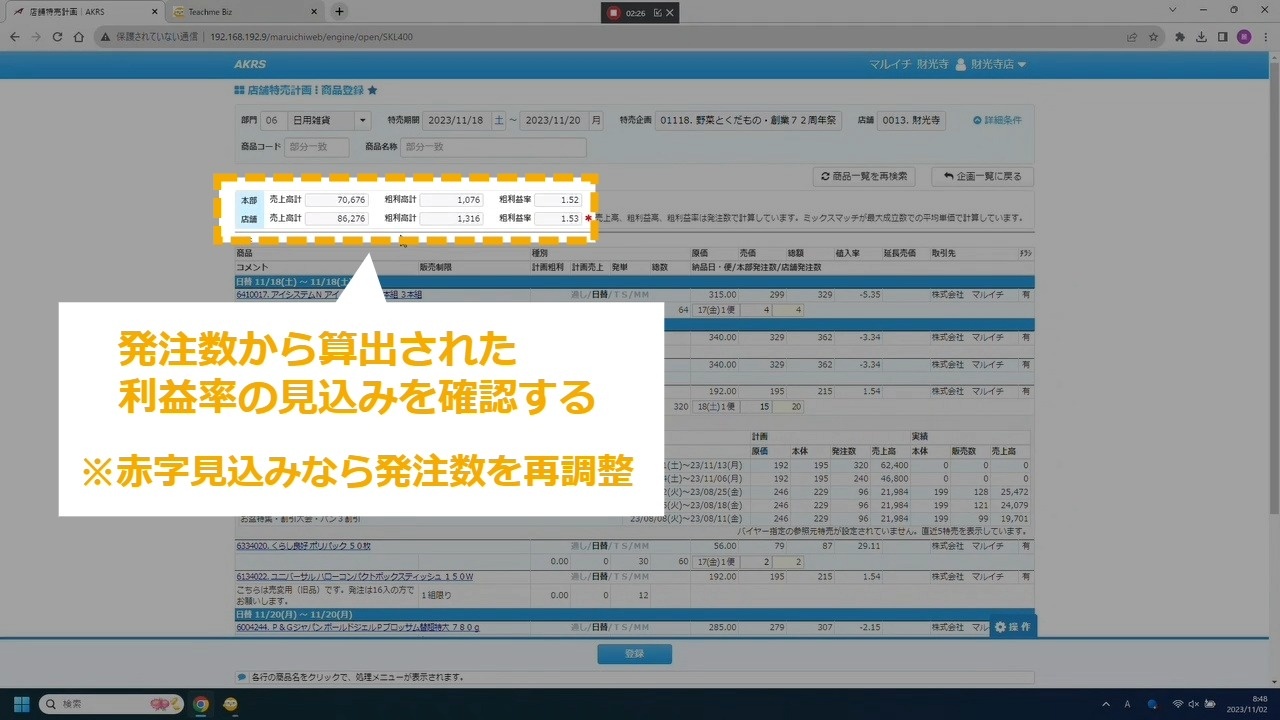Stop the screen recording red button
This screenshot has width=1280, height=720.
[612, 13]
